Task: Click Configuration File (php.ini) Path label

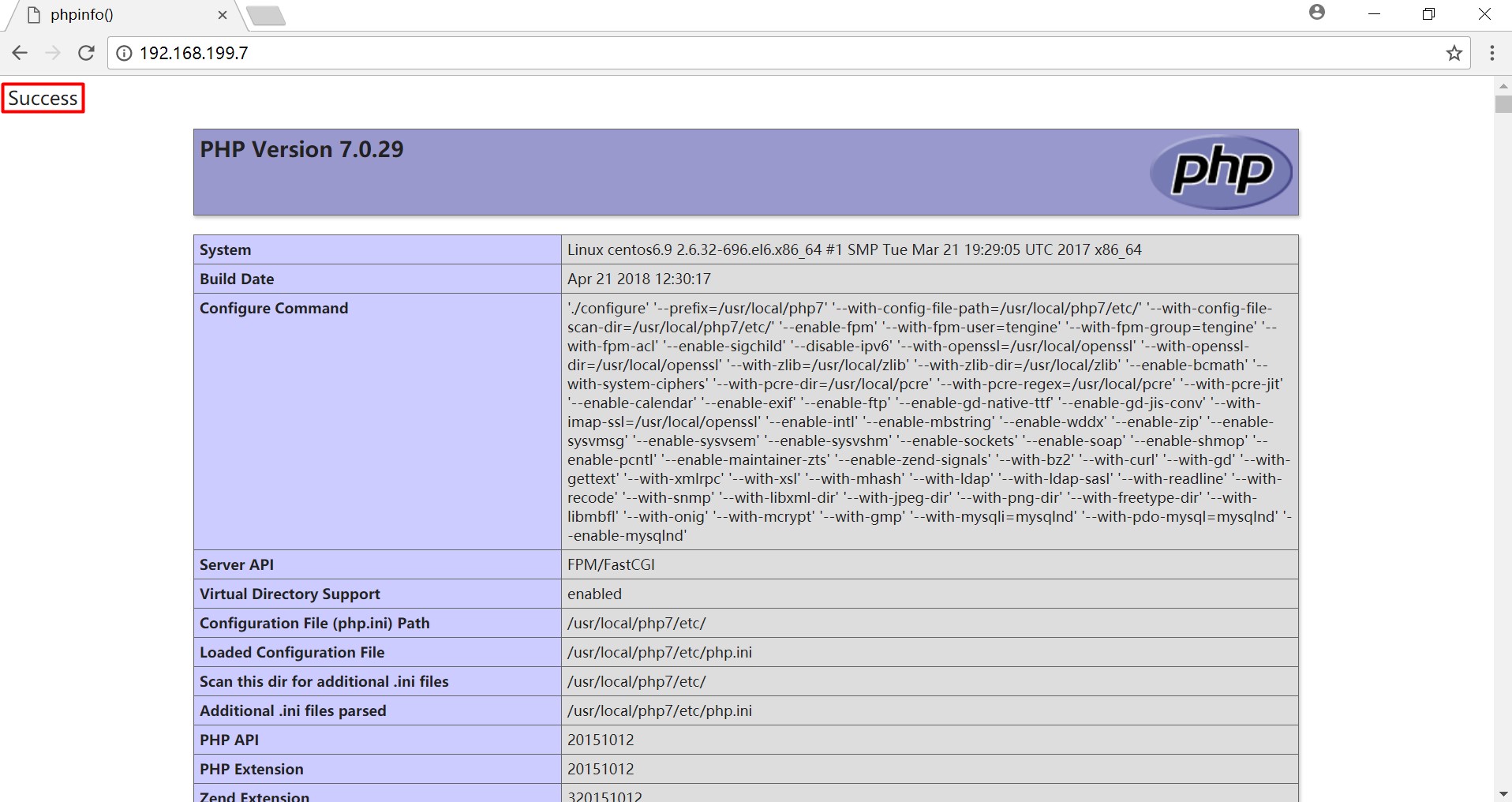Action: (315, 623)
